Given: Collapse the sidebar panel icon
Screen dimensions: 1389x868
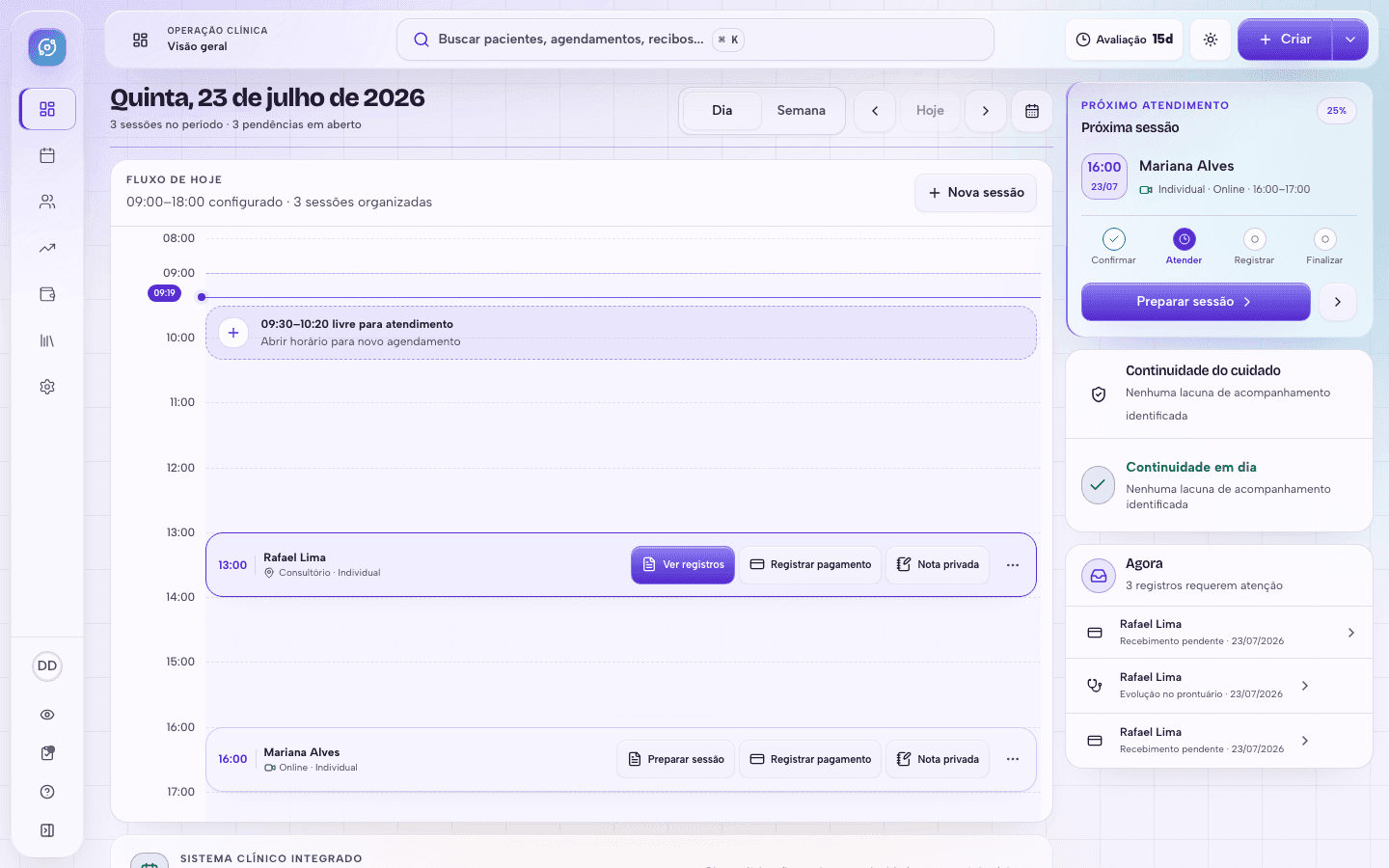Looking at the screenshot, I should [47, 830].
